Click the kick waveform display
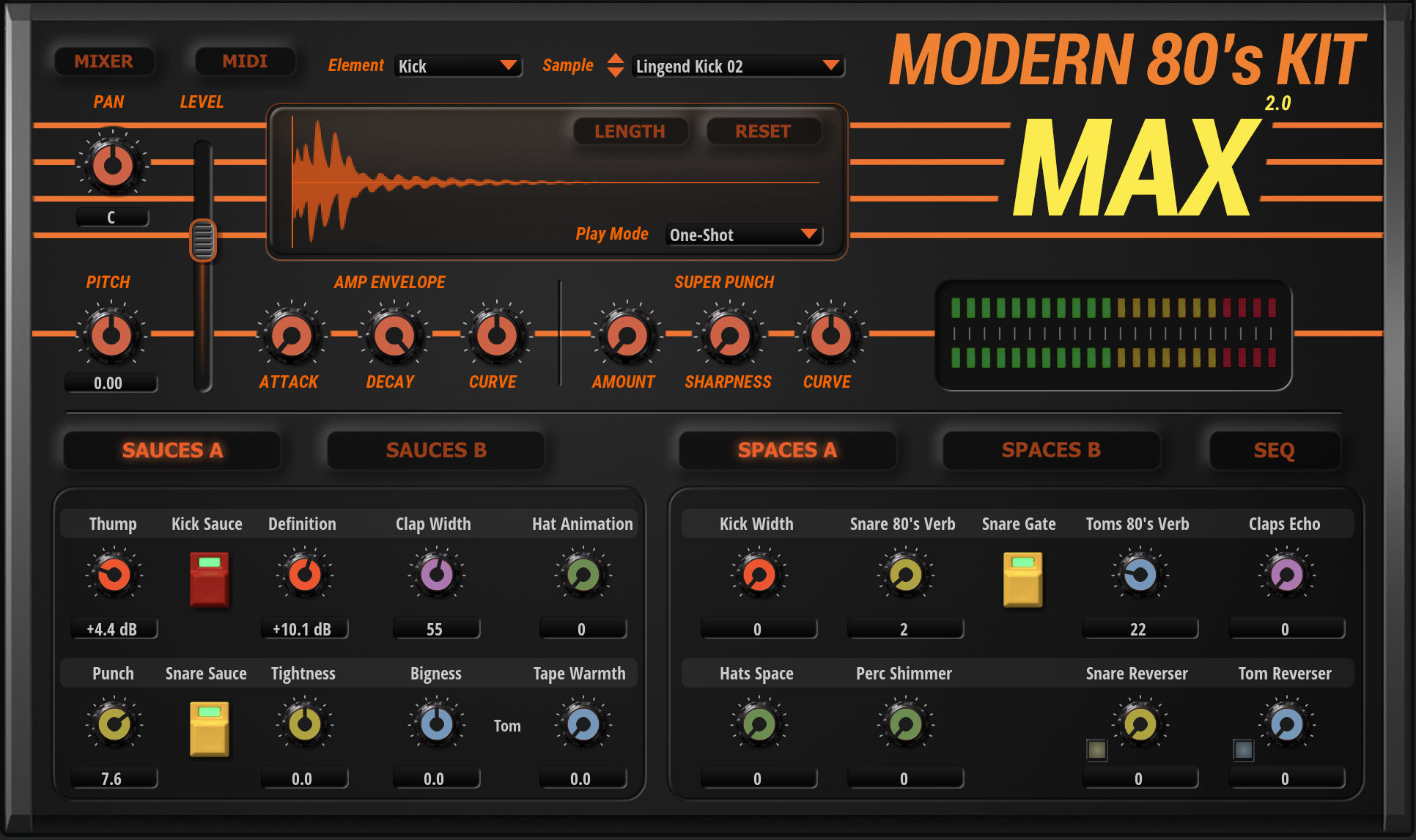Viewport: 1416px width, 840px height. 556,182
